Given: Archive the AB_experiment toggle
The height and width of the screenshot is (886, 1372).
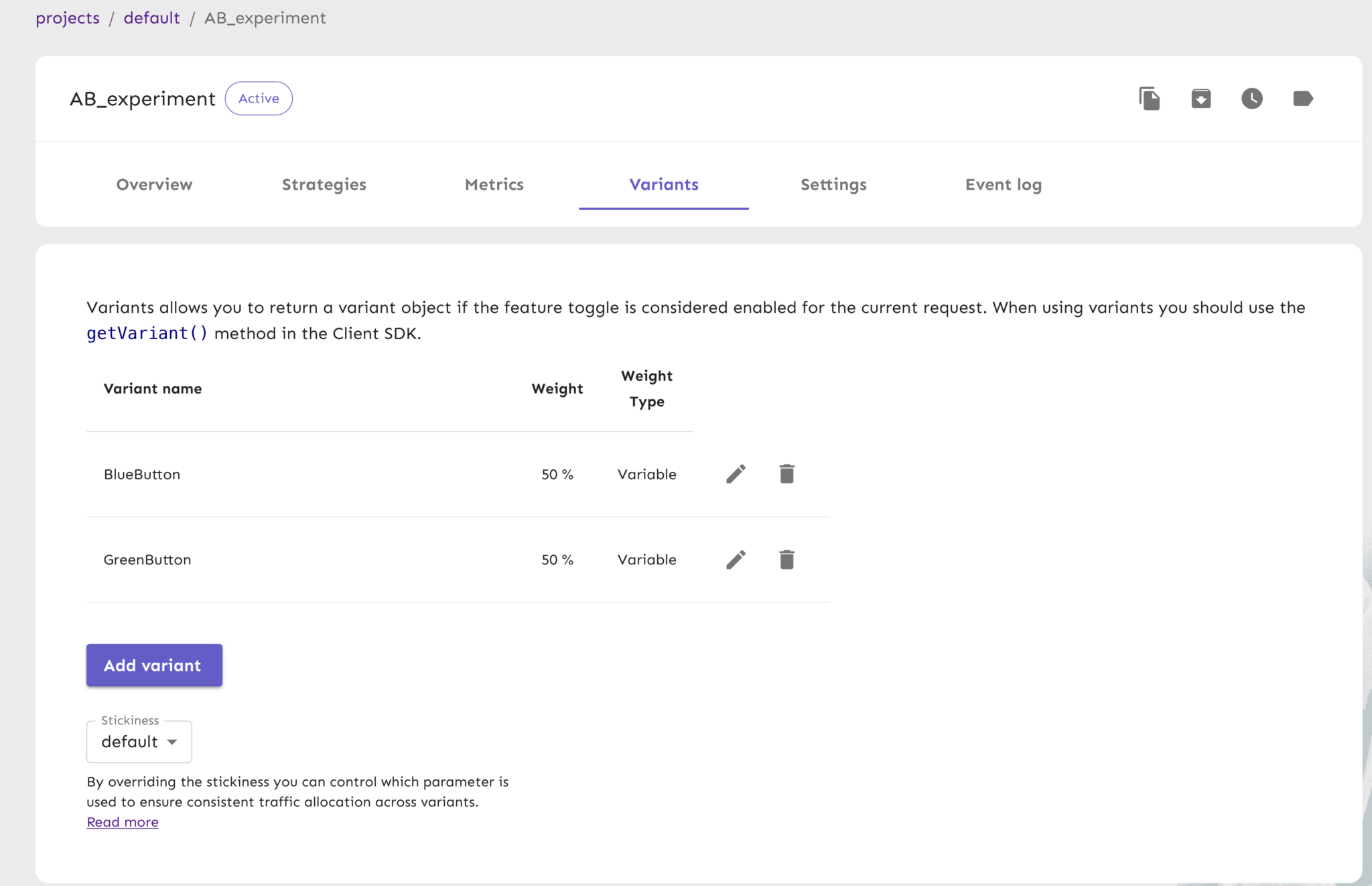Looking at the screenshot, I should [x=1200, y=98].
